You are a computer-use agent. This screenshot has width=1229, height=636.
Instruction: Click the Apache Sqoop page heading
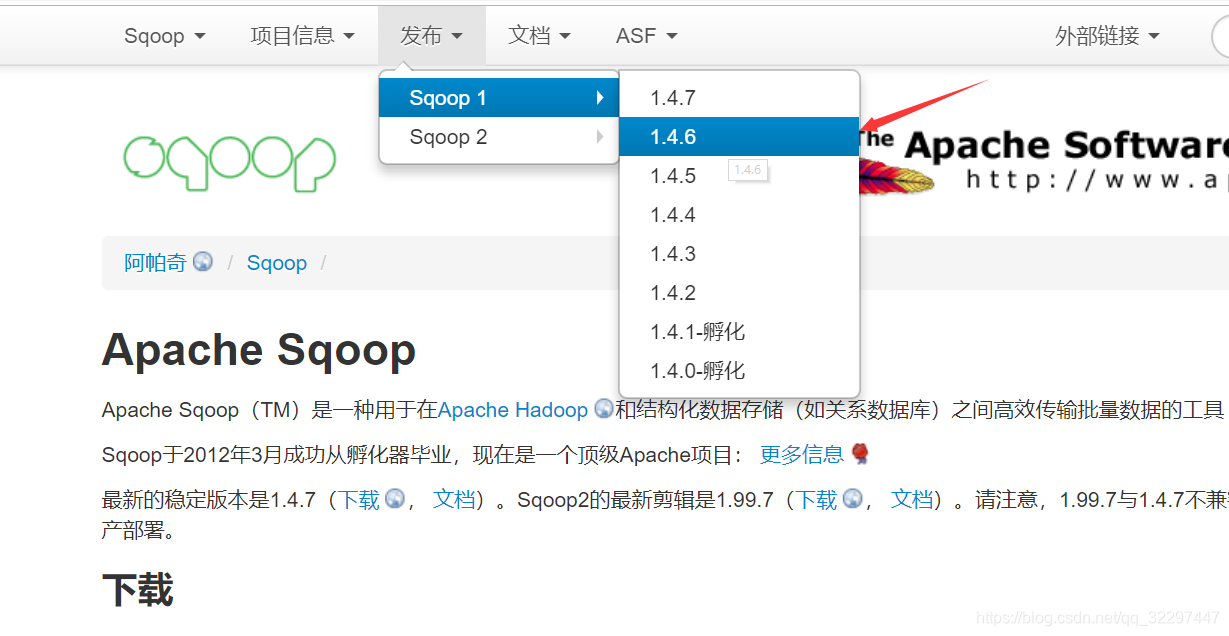tap(259, 350)
